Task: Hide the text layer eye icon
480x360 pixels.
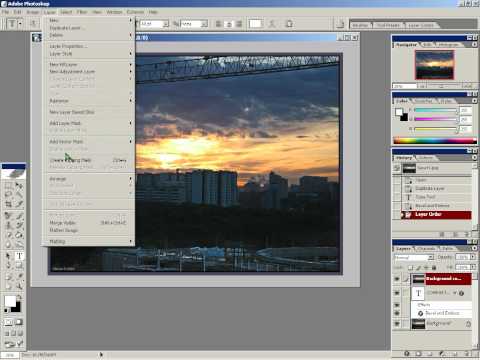Action: click(397, 293)
